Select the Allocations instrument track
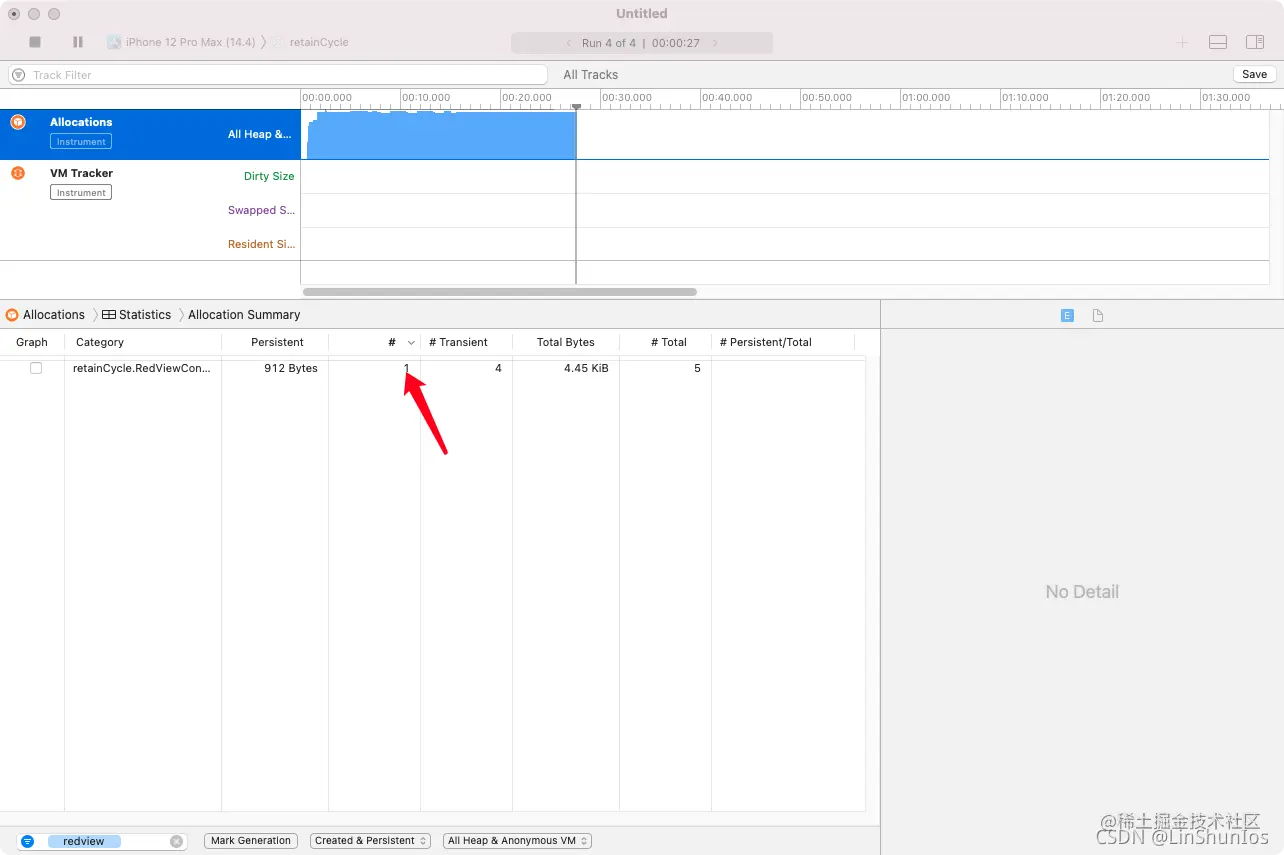The width and height of the screenshot is (1284, 855). point(150,134)
